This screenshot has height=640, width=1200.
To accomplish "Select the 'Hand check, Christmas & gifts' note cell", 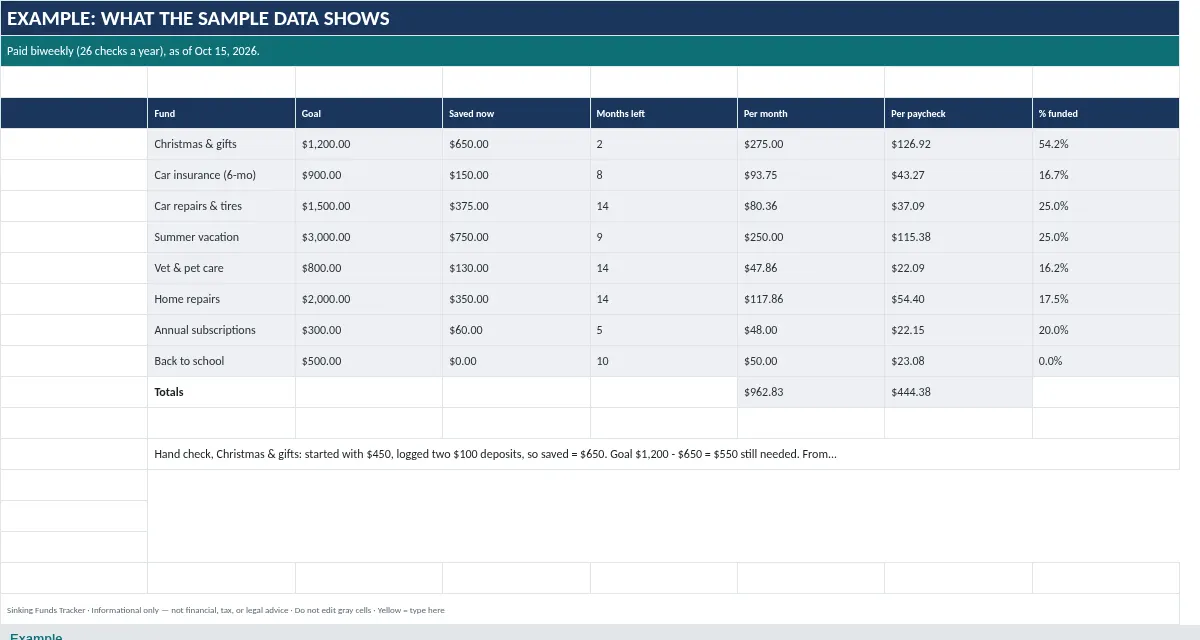I will point(664,454).
